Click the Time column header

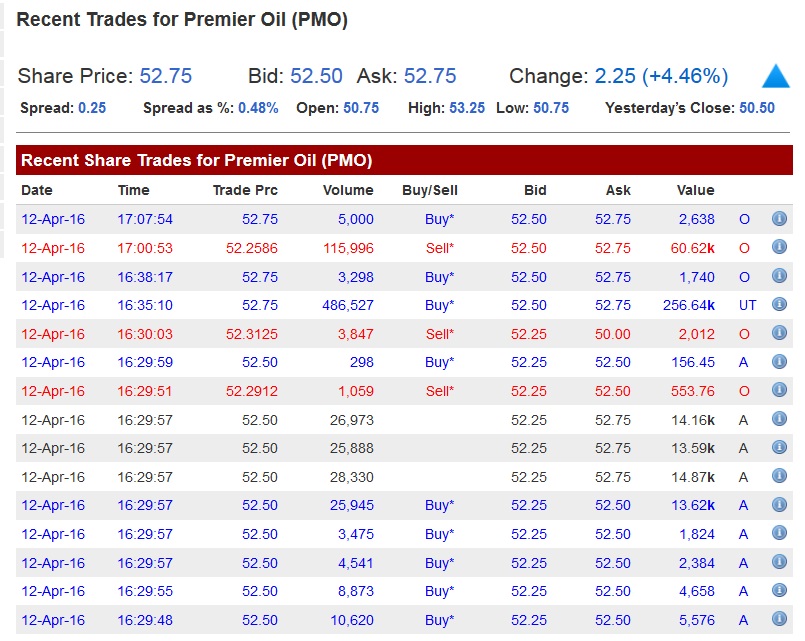(133, 190)
